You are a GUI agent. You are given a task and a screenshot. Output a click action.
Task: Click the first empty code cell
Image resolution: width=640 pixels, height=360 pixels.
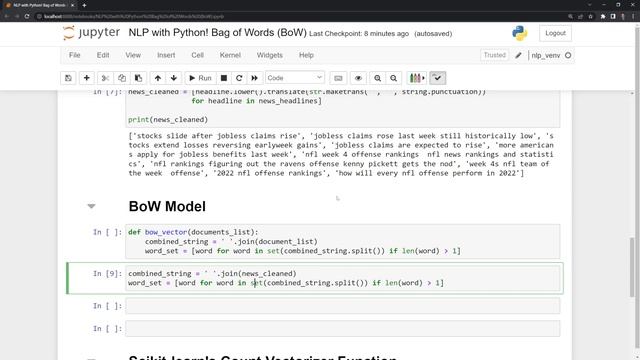(342, 306)
